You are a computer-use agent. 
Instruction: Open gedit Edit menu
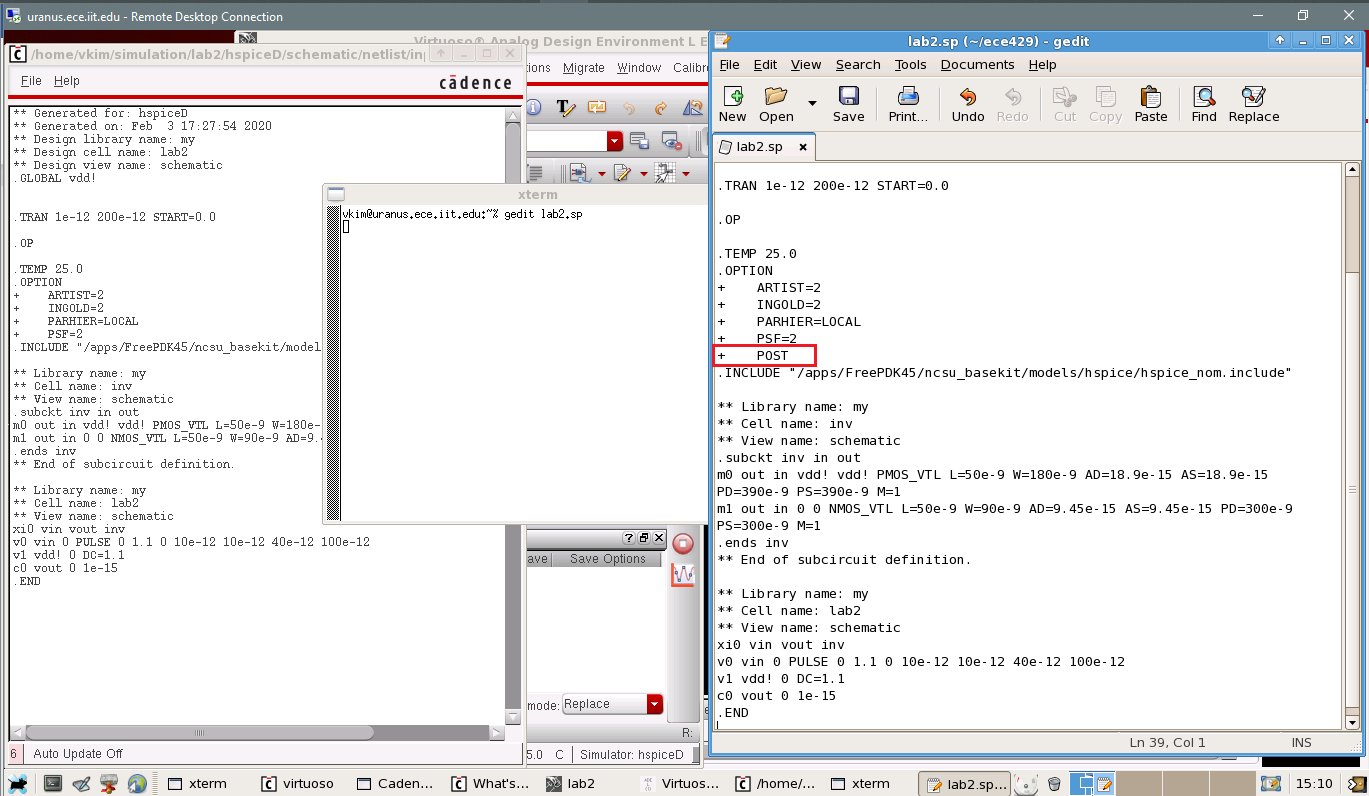[x=765, y=65]
